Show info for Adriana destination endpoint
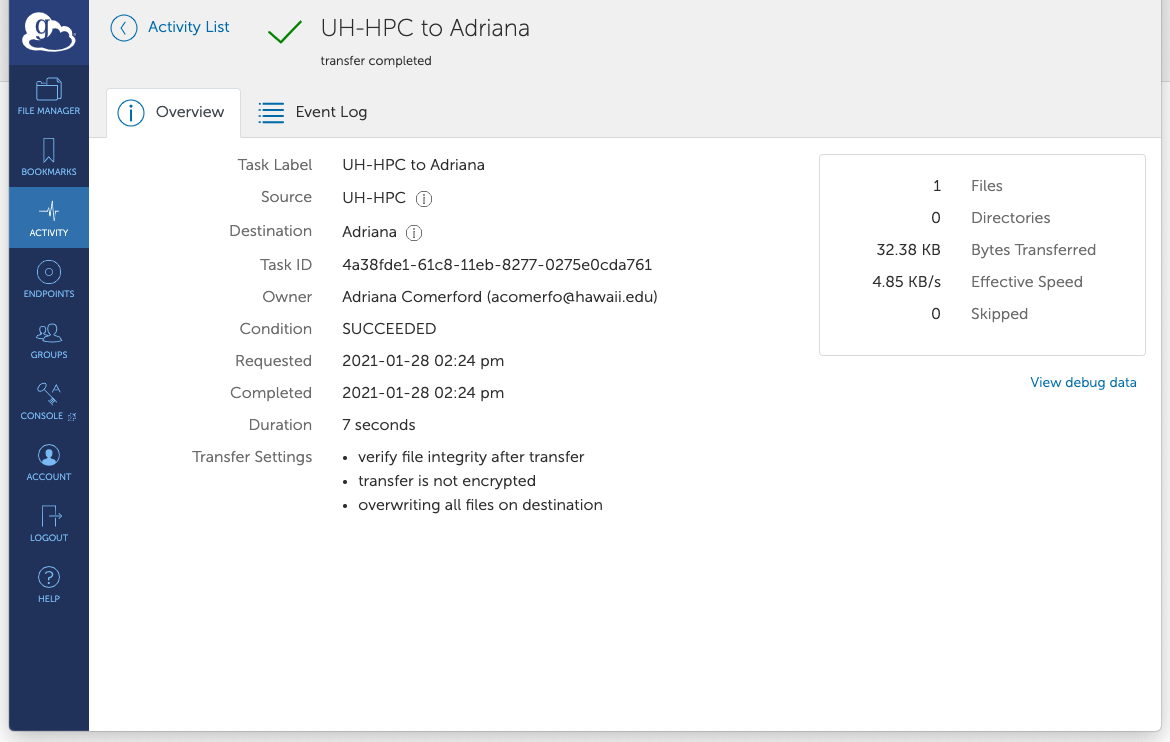Viewport: 1170px width, 742px height. coord(414,233)
